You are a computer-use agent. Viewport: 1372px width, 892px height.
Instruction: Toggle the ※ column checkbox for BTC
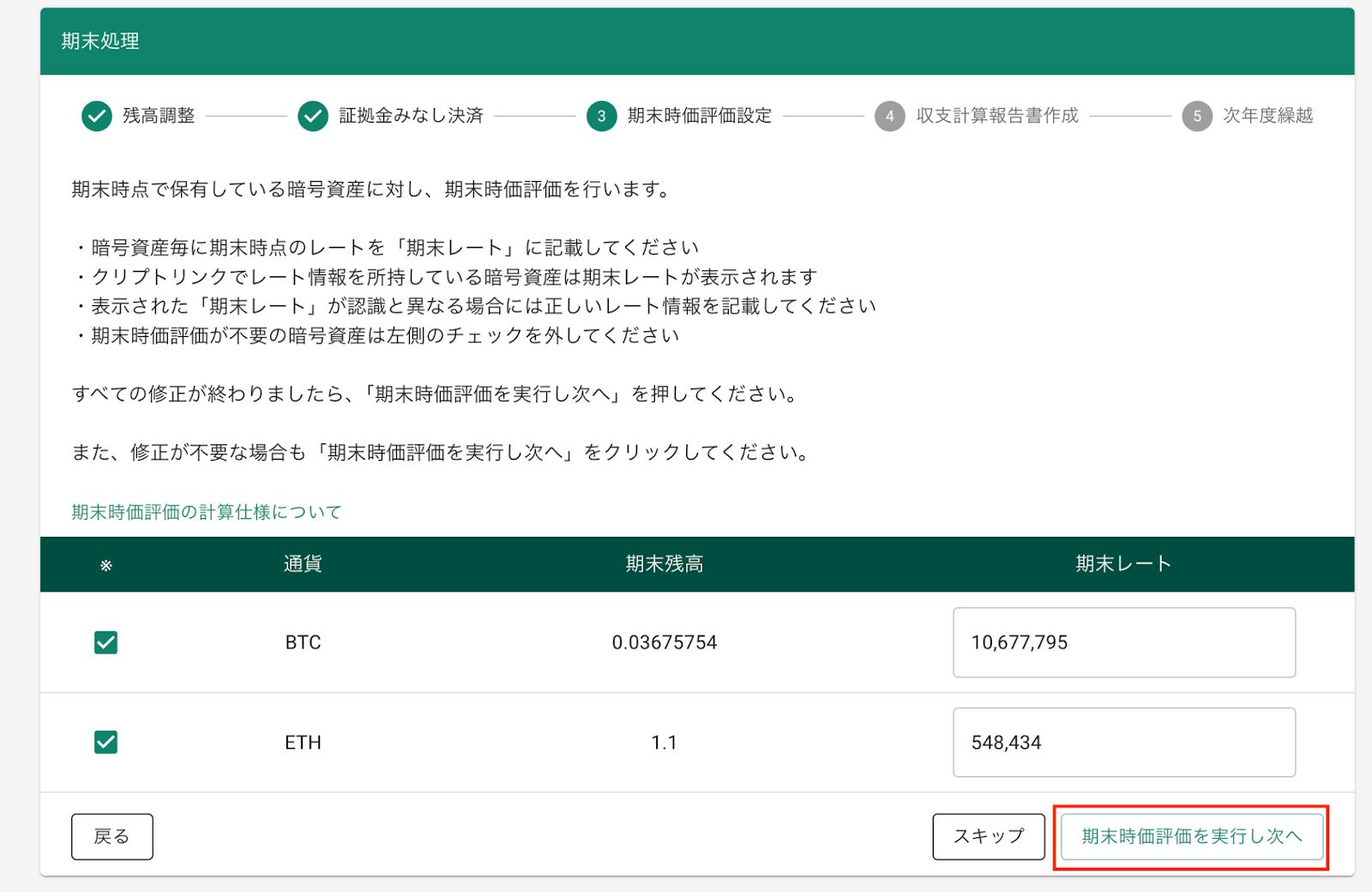pyautogui.click(x=105, y=641)
